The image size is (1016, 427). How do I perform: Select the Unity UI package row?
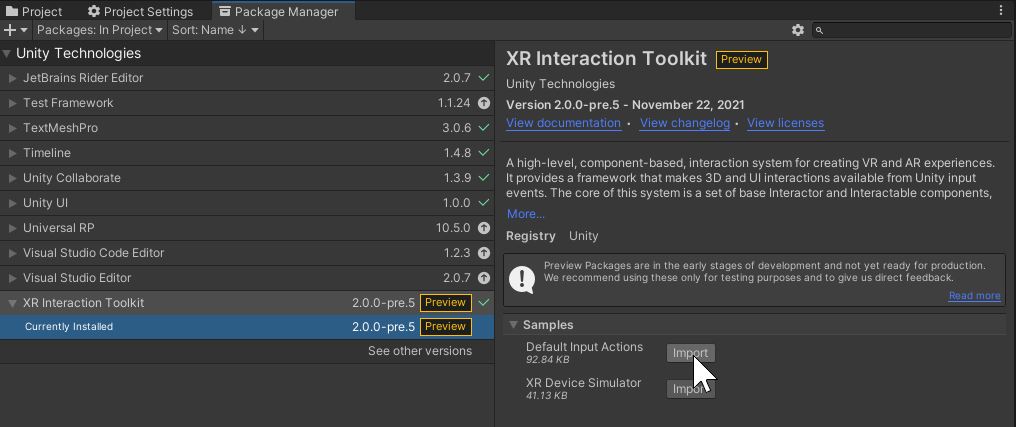[247, 203]
